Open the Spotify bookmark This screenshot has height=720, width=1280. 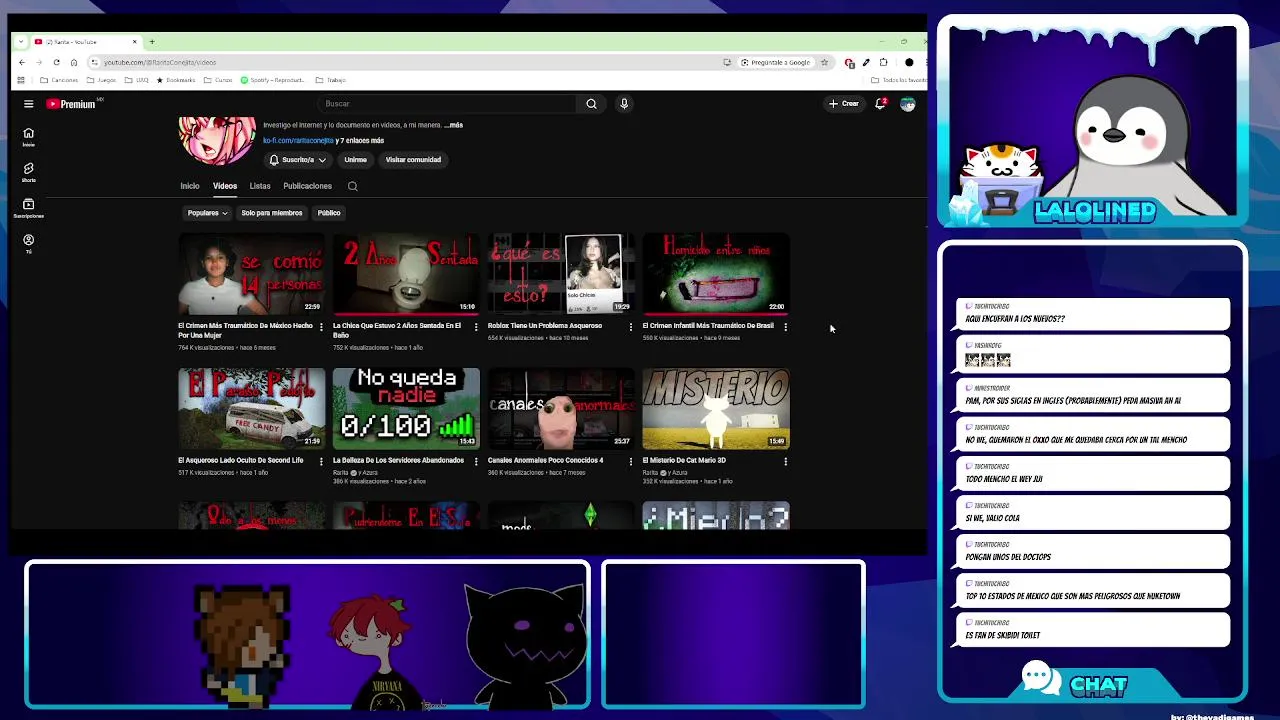point(271,80)
